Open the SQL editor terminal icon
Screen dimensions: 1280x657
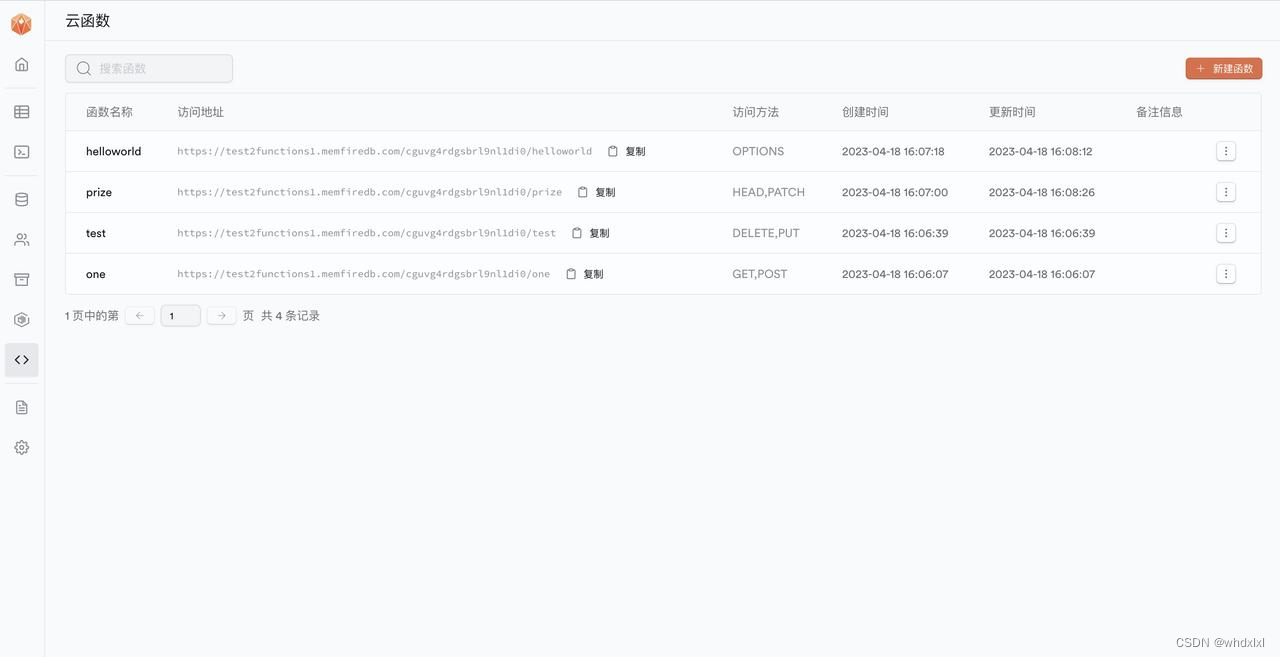pos(21,151)
